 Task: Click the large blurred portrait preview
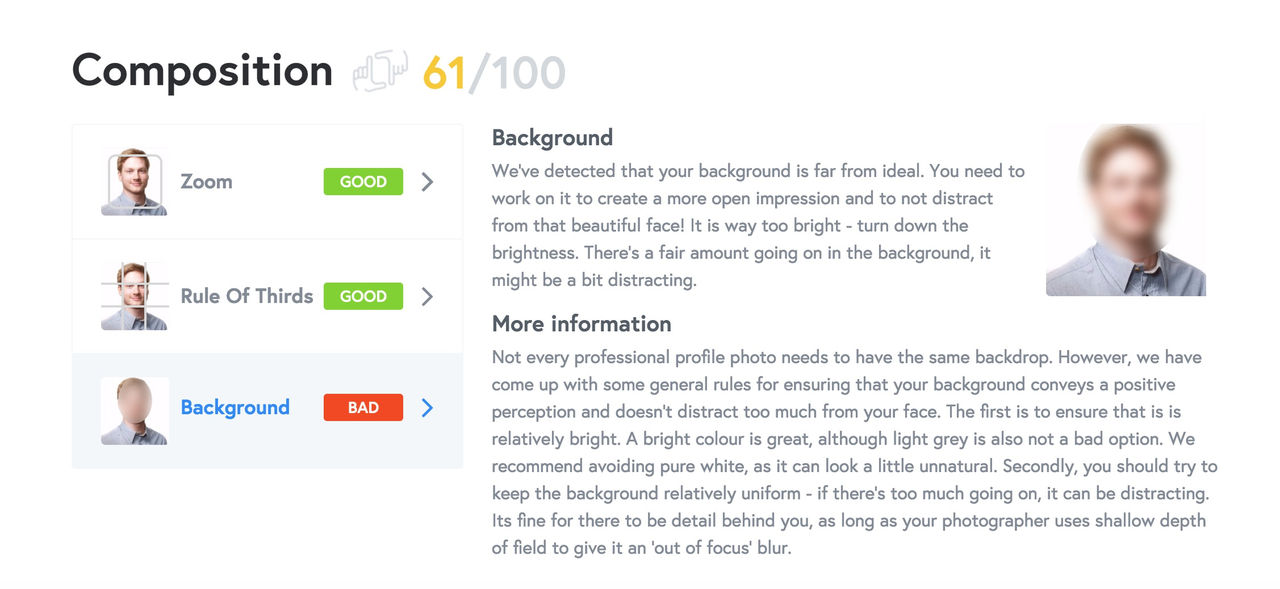click(1126, 210)
